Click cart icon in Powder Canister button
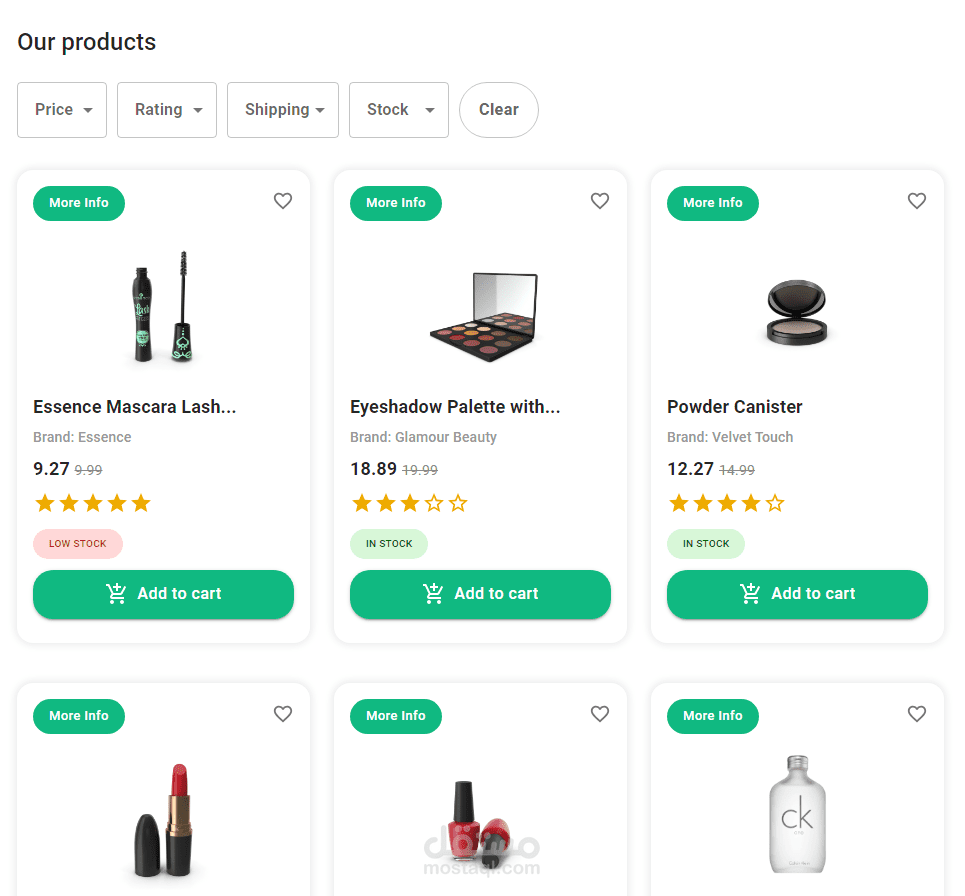Screen dimensions: 965x896 click(751, 594)
